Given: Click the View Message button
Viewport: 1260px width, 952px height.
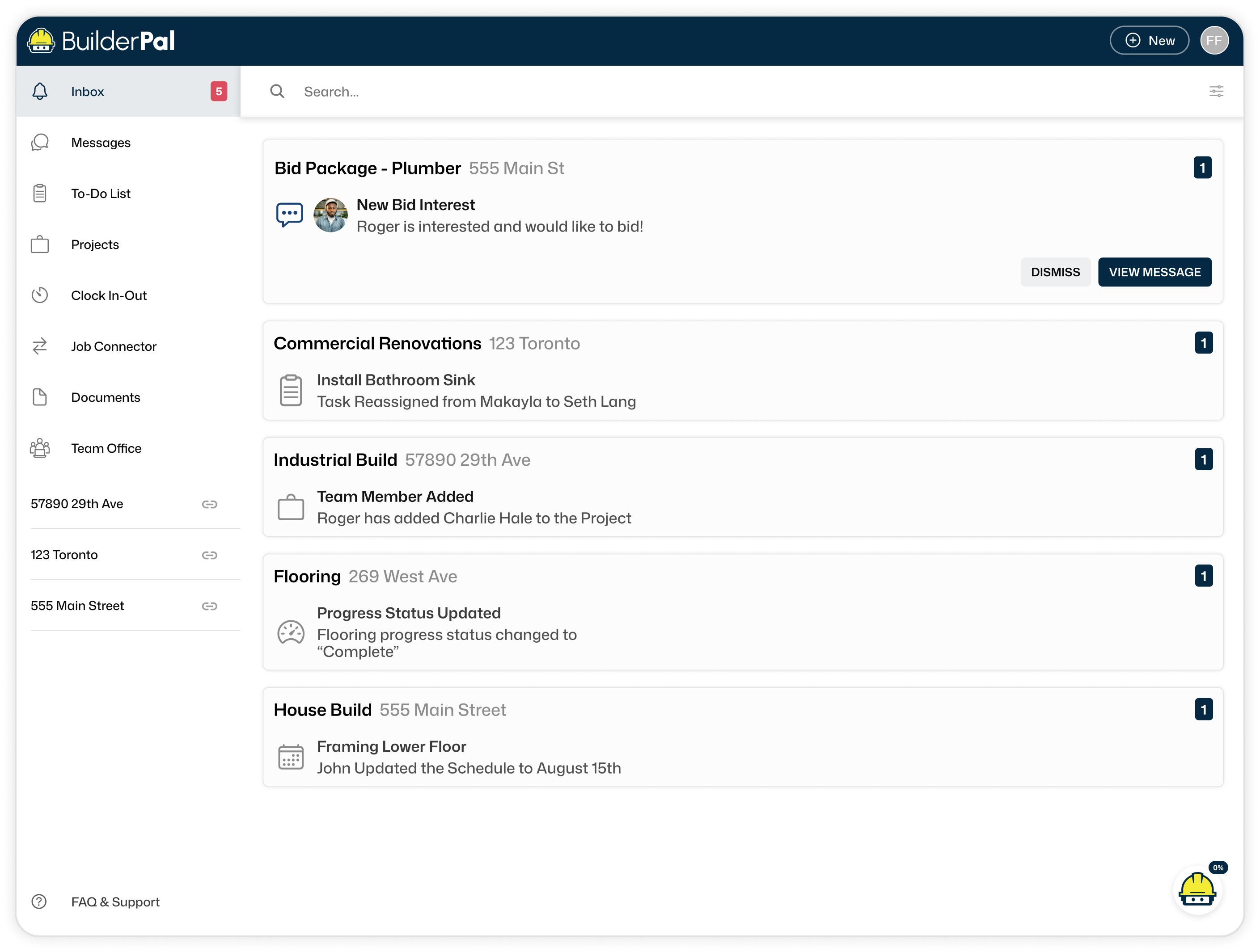Looking at the screenshot, I should point(1154,272).
